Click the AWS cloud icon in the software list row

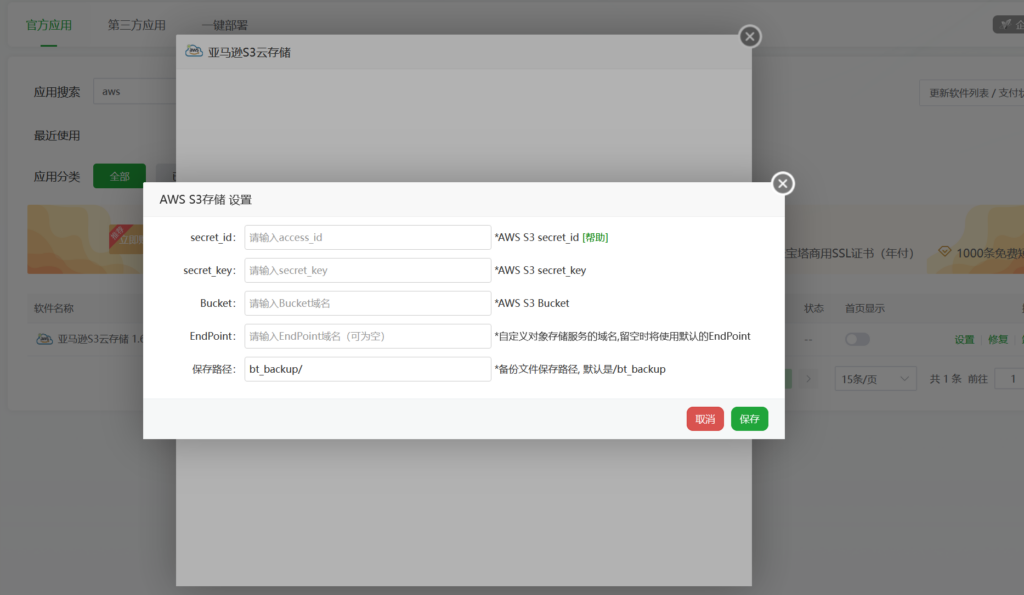click(x=44, y=339)
